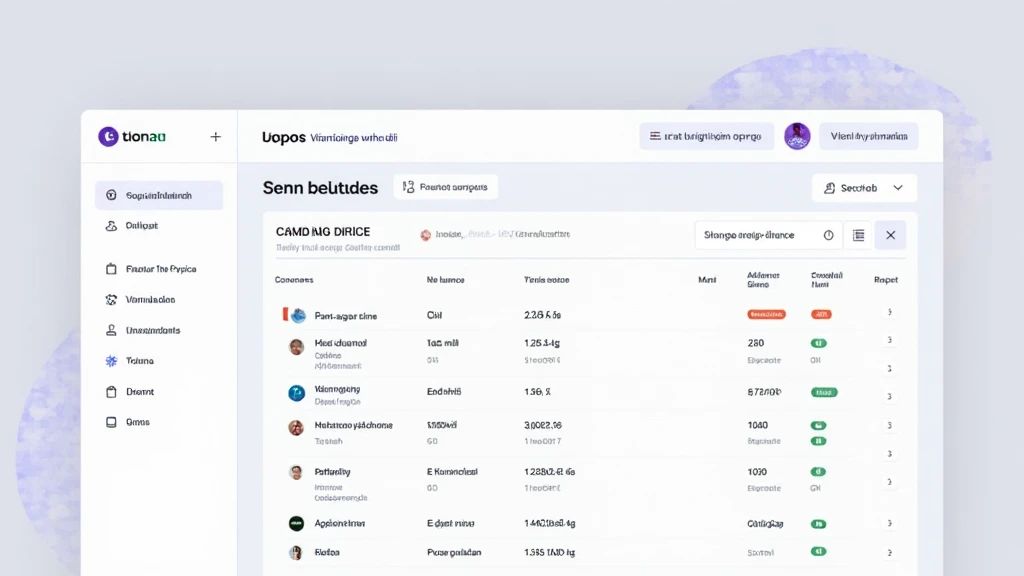Viewport: 1024px width, 576px height.
Task: Open the Sopriainiatnah sidebar item
Action: pos(159,195)
